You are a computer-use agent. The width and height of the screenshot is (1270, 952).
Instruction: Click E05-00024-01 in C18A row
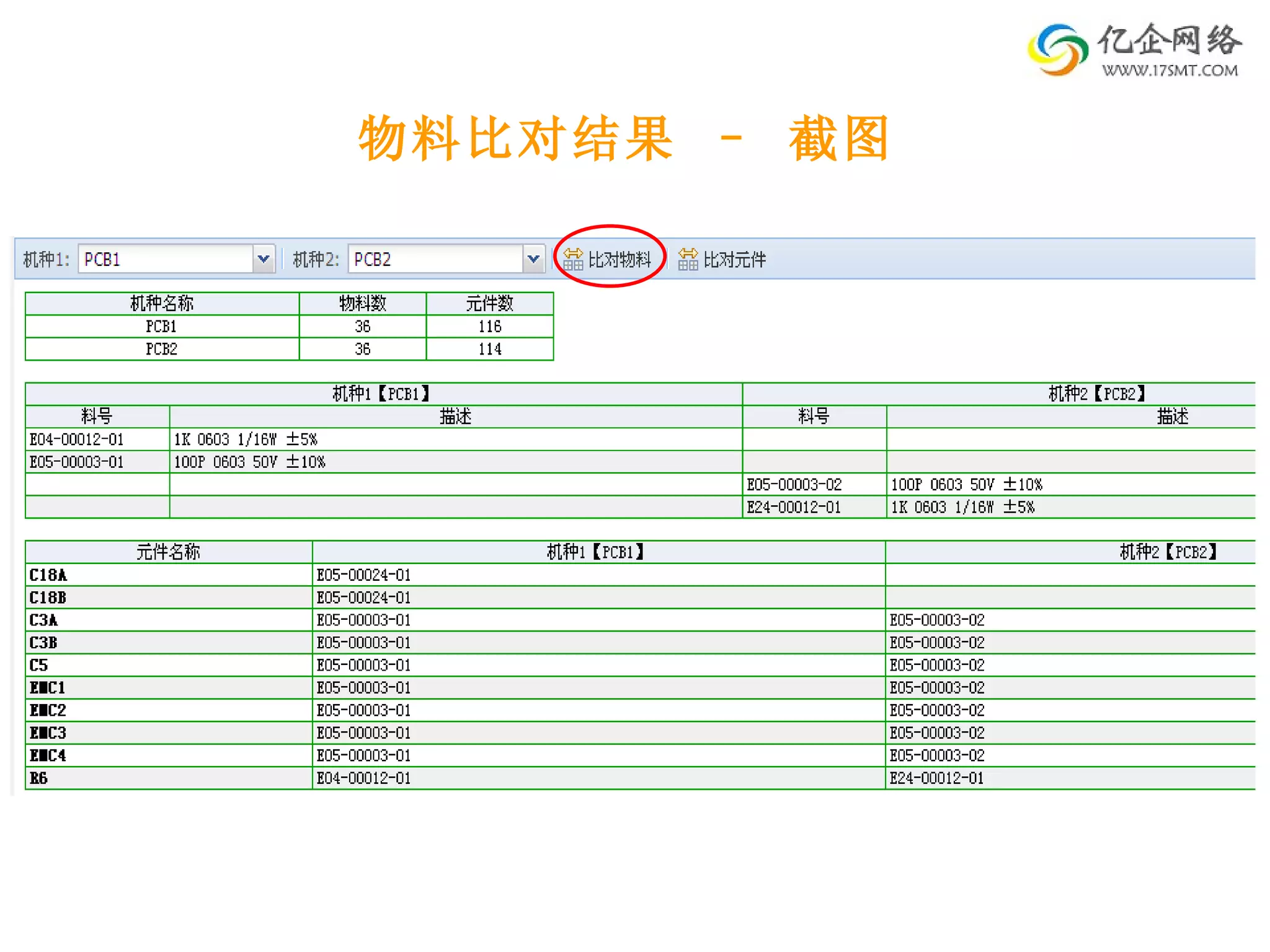364,575
